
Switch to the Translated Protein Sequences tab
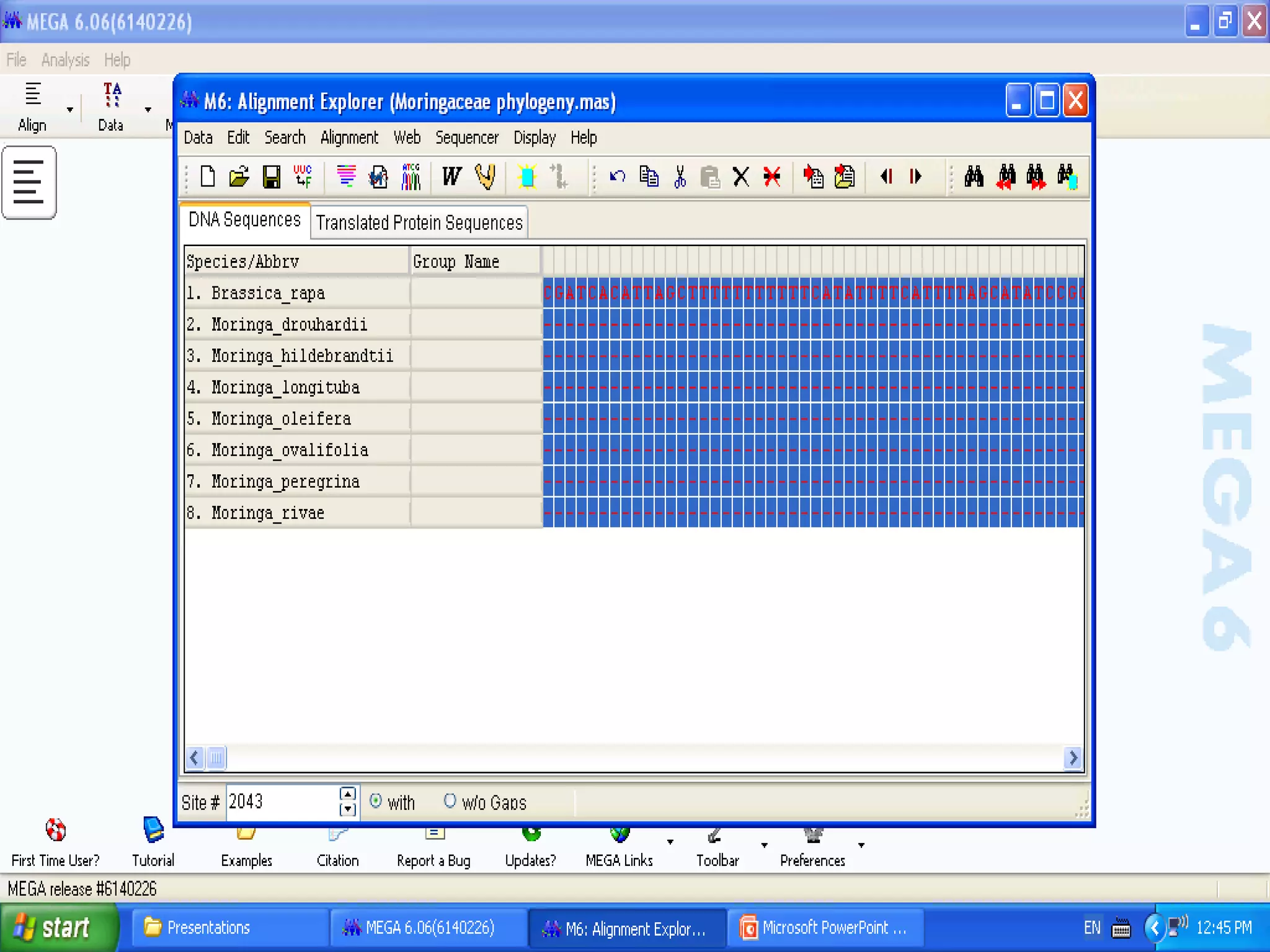(419, 223)
